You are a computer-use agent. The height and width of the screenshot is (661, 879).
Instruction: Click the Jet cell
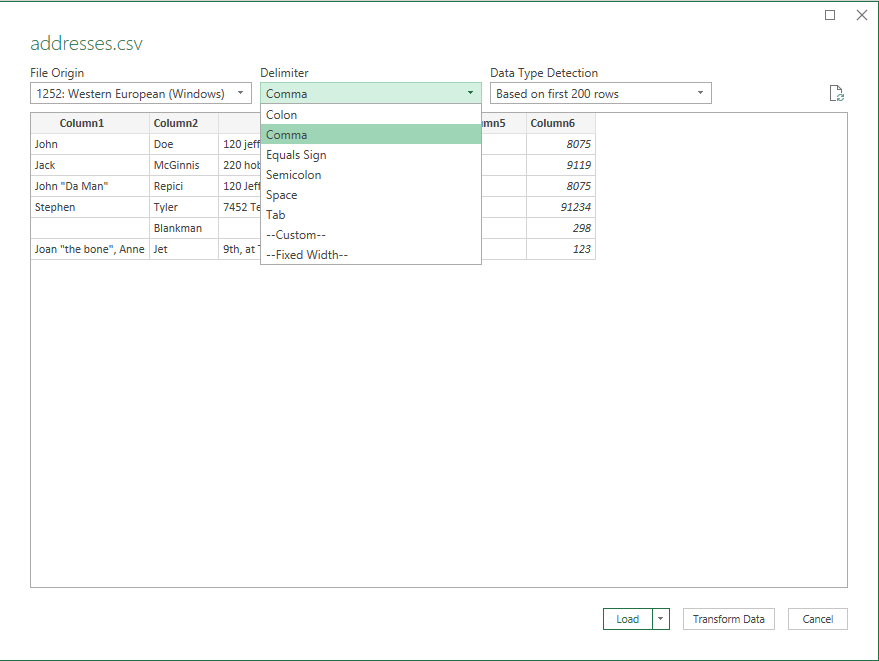point(184,249)
